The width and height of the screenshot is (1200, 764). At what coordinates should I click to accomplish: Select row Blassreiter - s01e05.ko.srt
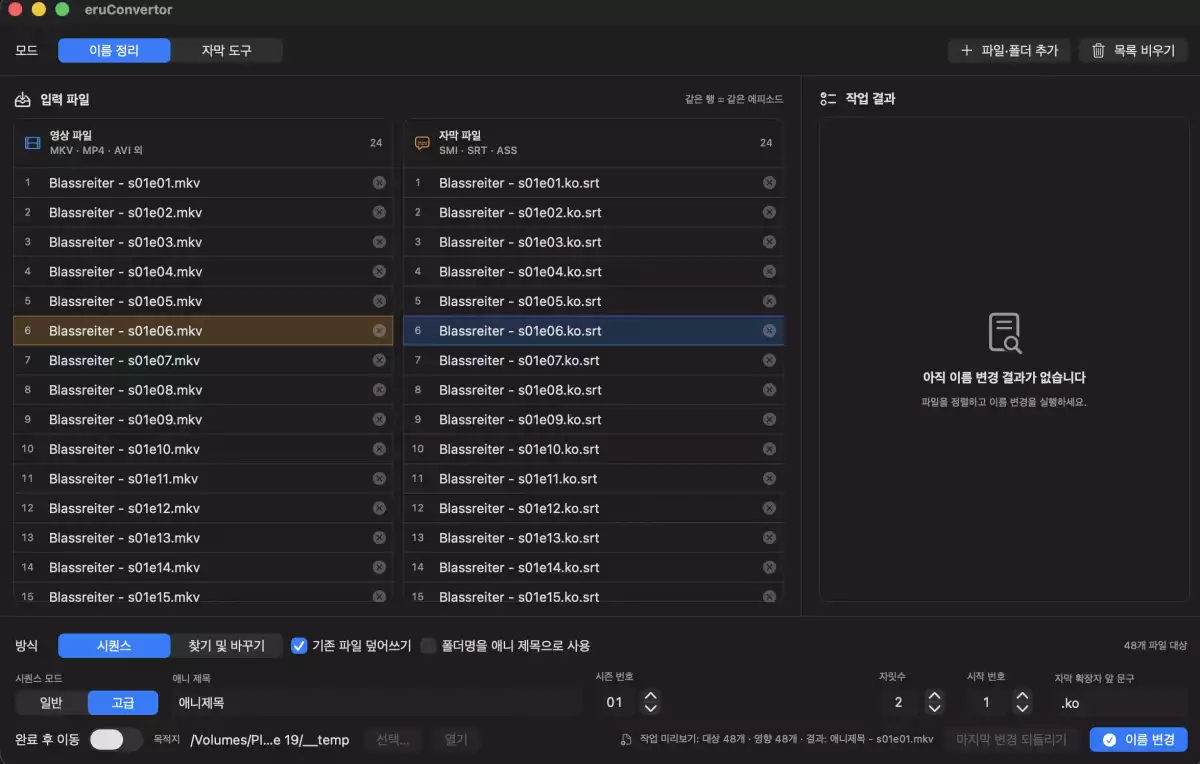[x=594, y=301]
